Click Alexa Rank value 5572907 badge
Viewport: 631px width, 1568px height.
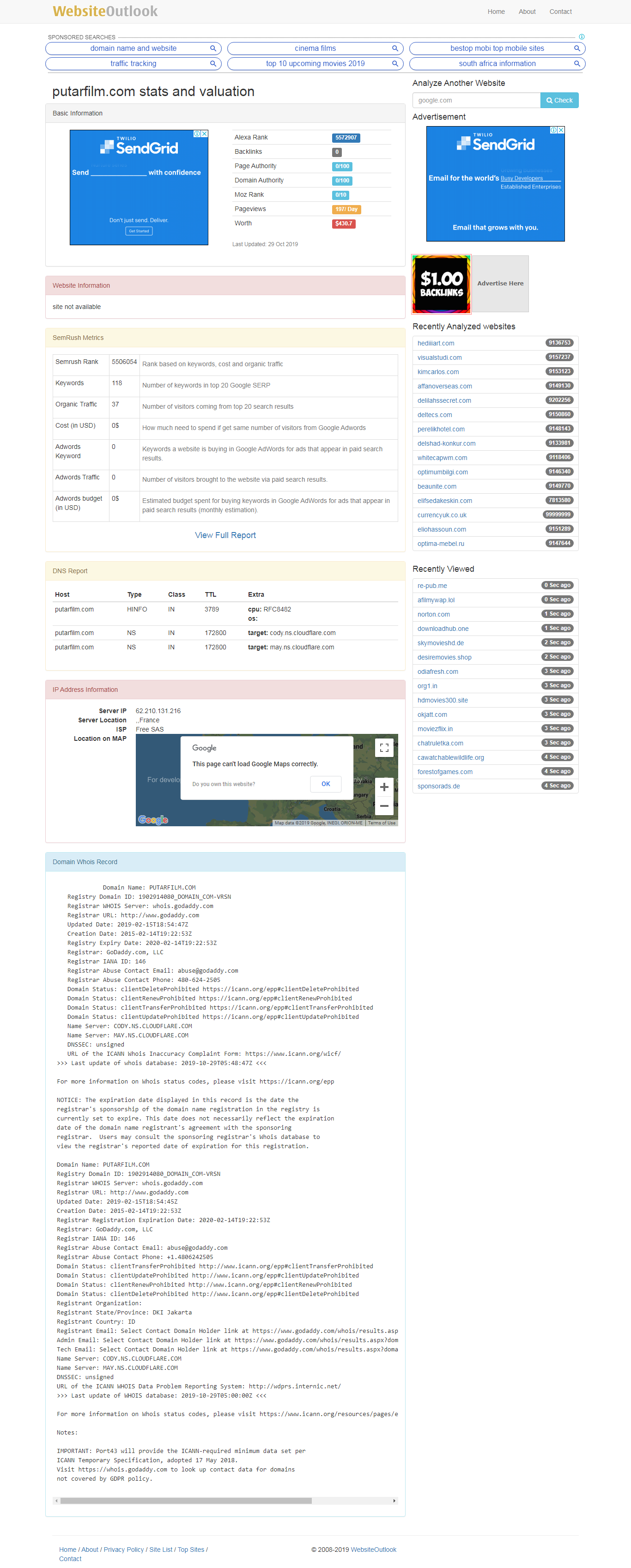[346, 138]
